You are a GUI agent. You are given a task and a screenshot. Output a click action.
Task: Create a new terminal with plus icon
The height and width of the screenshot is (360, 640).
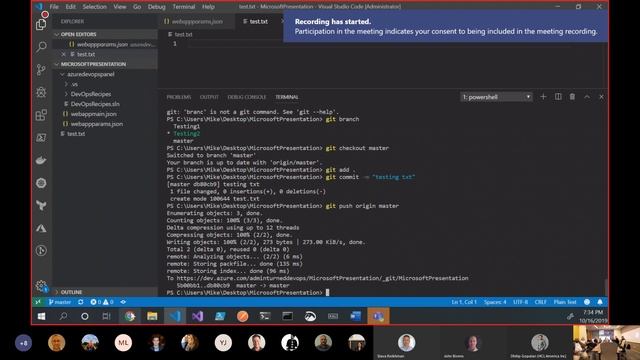(543, 97)
